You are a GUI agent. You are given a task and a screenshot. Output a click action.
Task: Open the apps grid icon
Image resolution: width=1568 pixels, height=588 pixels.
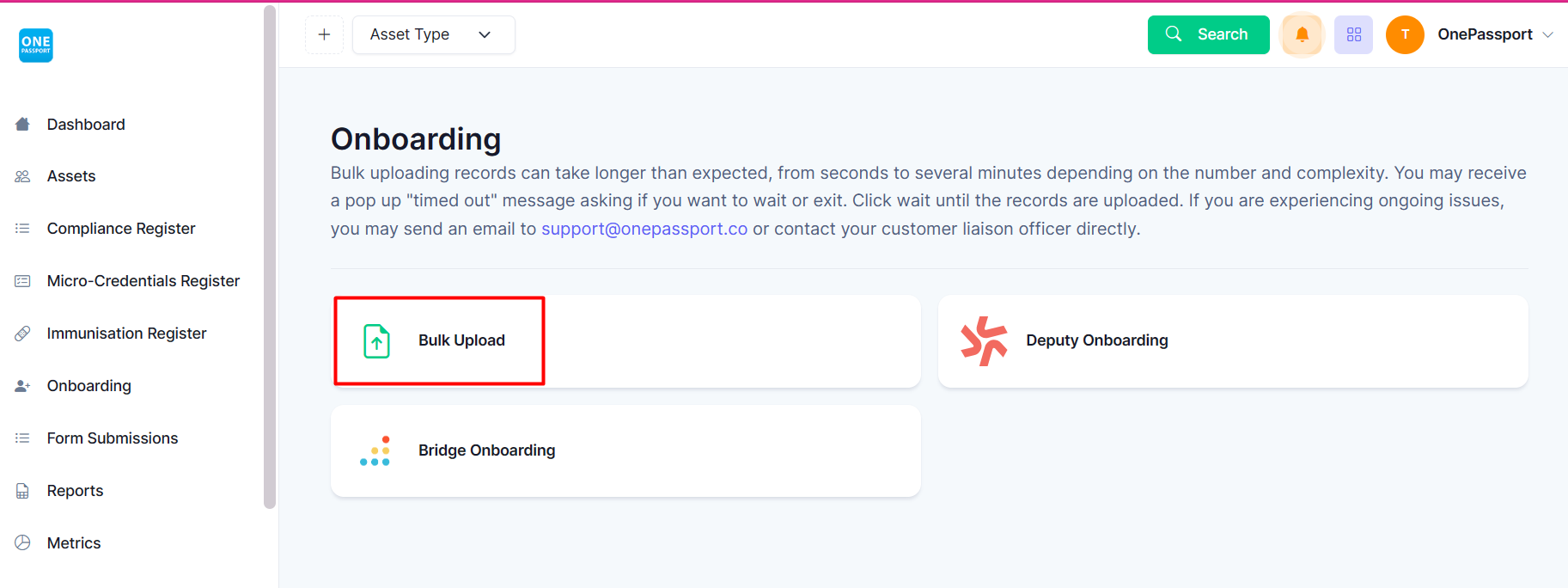click(x=1353, y=34)
